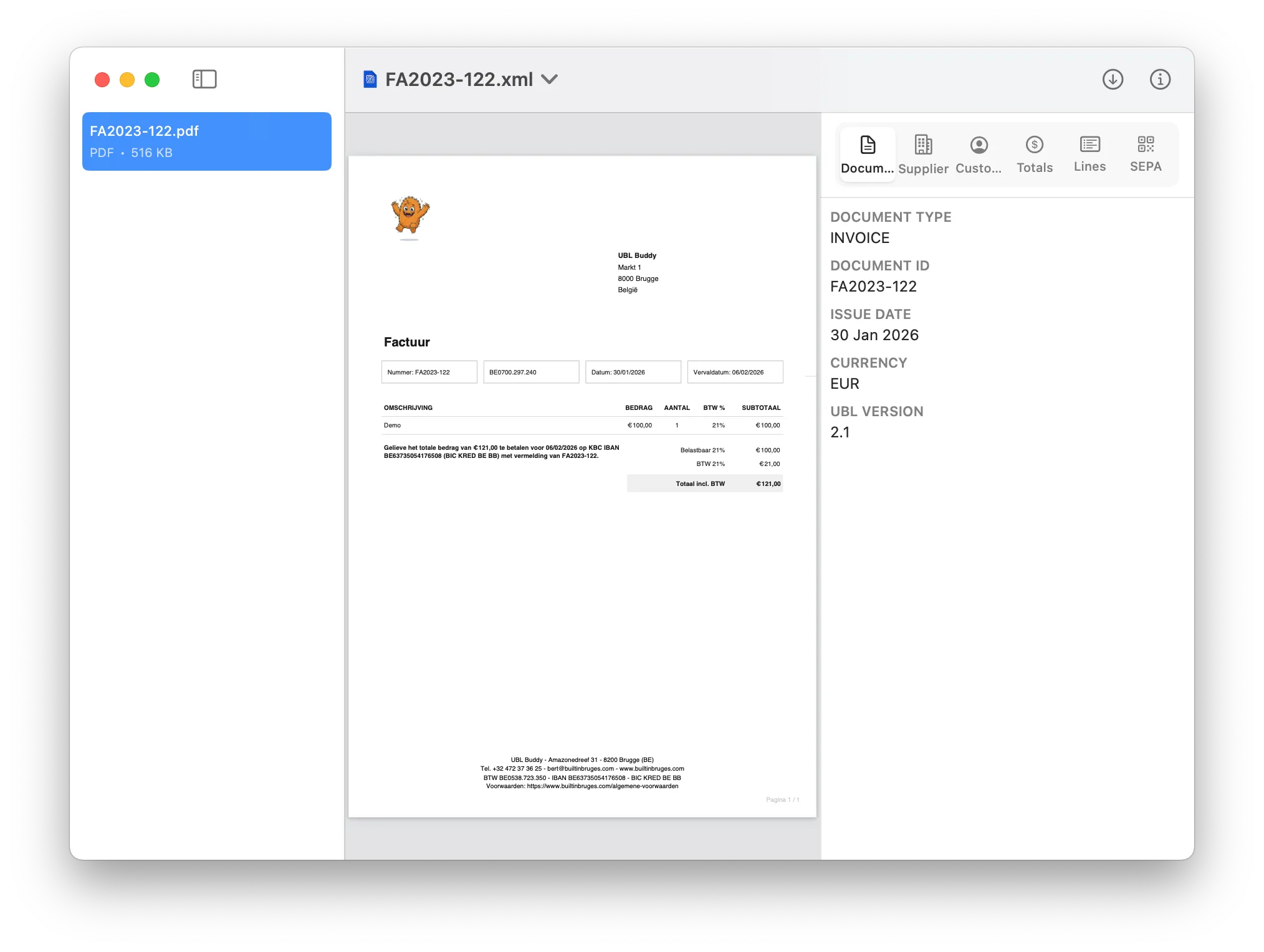View the Totals panel
Image resolution: width=1264 pixels, height=952 pixels.
click(x=1034, y=155)
